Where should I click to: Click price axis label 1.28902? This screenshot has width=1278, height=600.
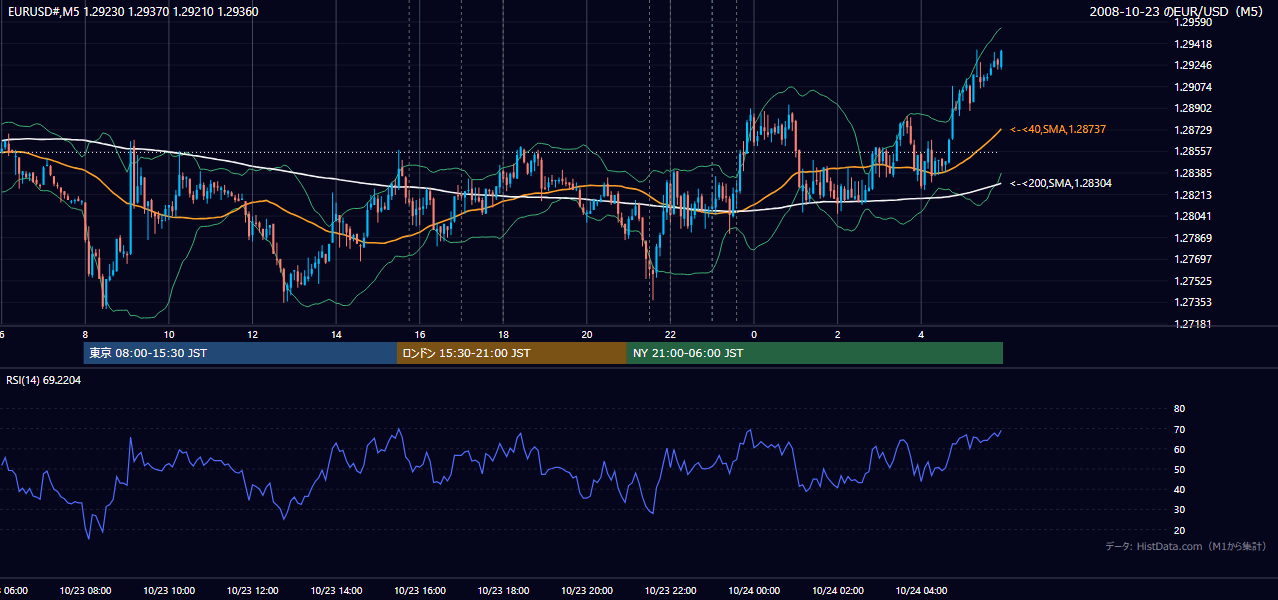1193,109
